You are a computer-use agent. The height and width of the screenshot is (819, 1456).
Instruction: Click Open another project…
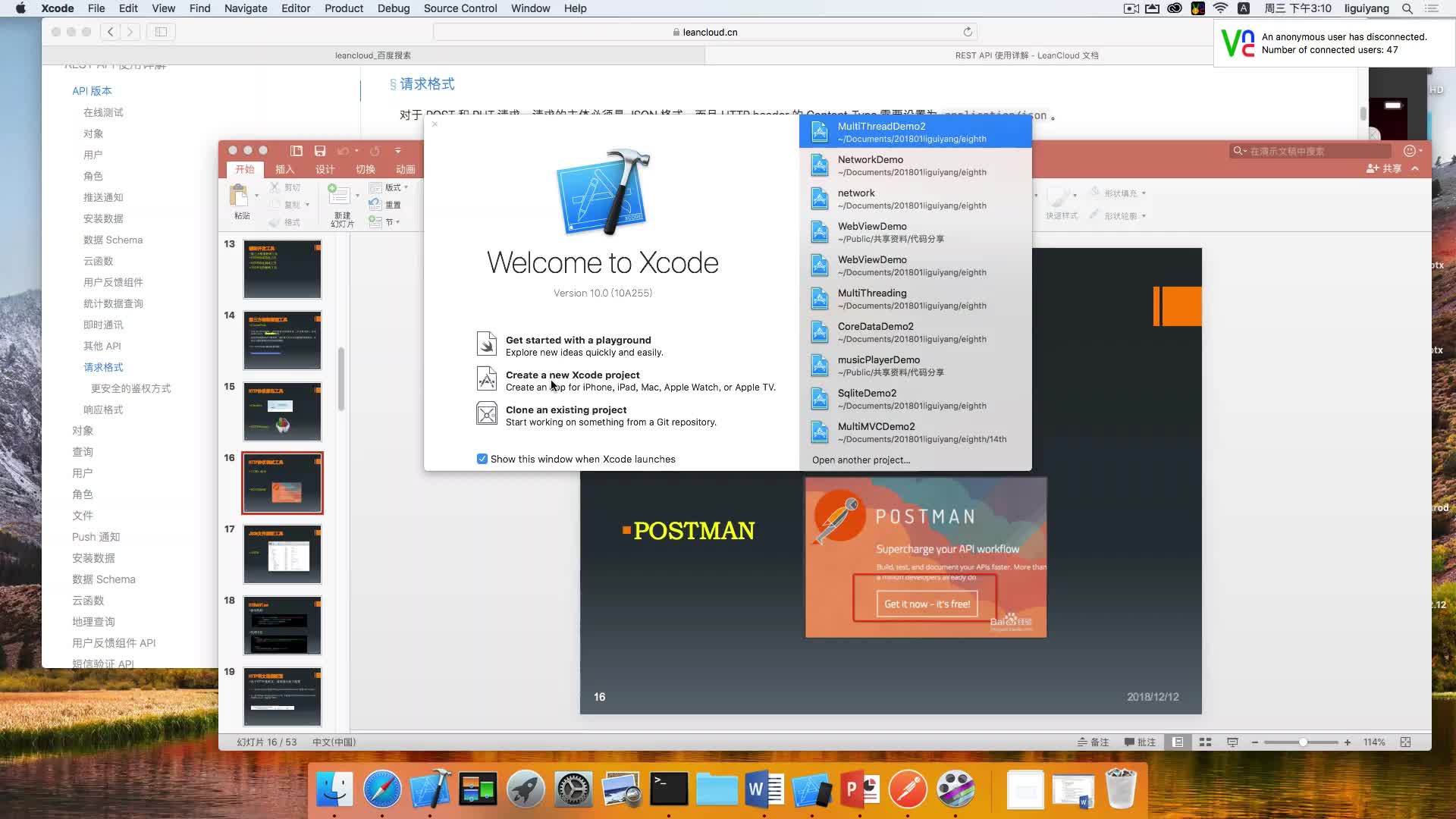pos(861,460)
